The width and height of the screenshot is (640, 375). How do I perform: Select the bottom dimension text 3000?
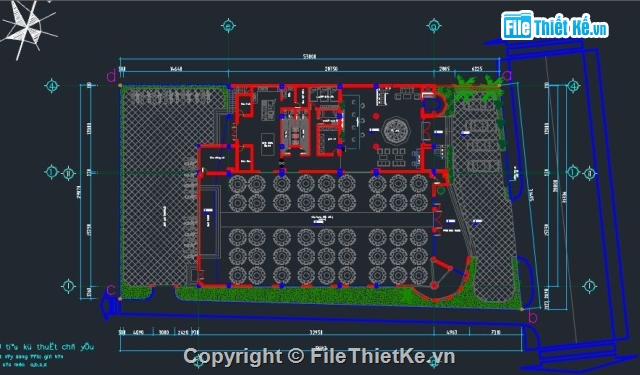[x=164, y=332]
